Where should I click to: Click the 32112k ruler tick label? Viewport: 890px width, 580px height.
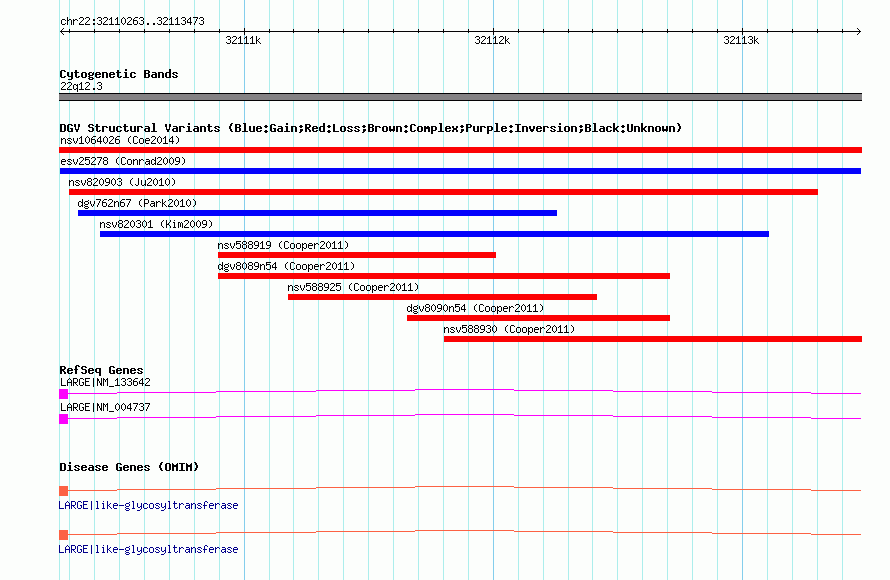click(x=492, y=40)
